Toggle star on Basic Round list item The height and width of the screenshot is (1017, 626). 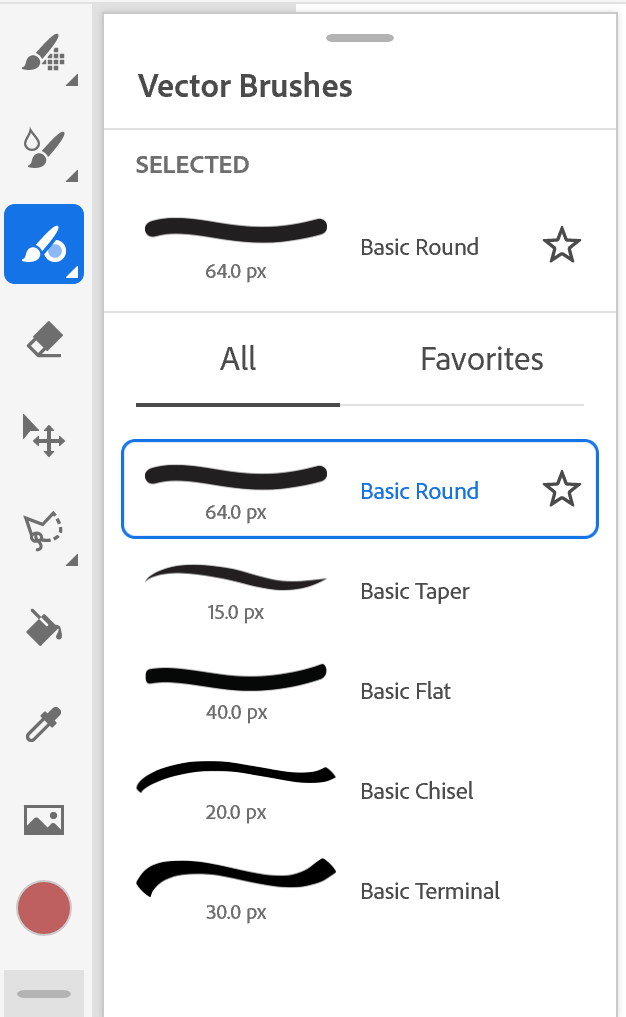click(x=561, y=490)
